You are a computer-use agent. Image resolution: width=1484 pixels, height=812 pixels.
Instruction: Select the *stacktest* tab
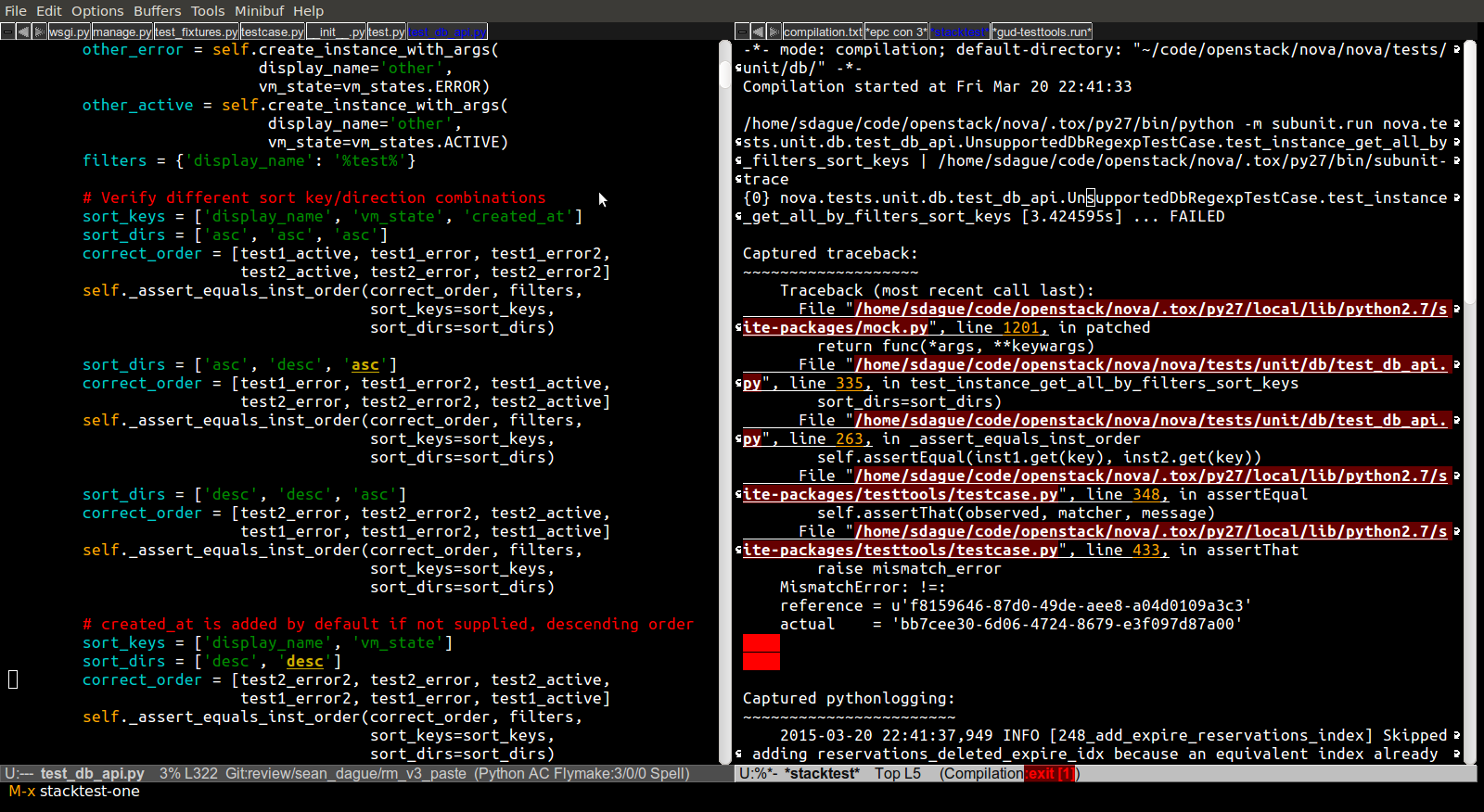tap(959, 32)
